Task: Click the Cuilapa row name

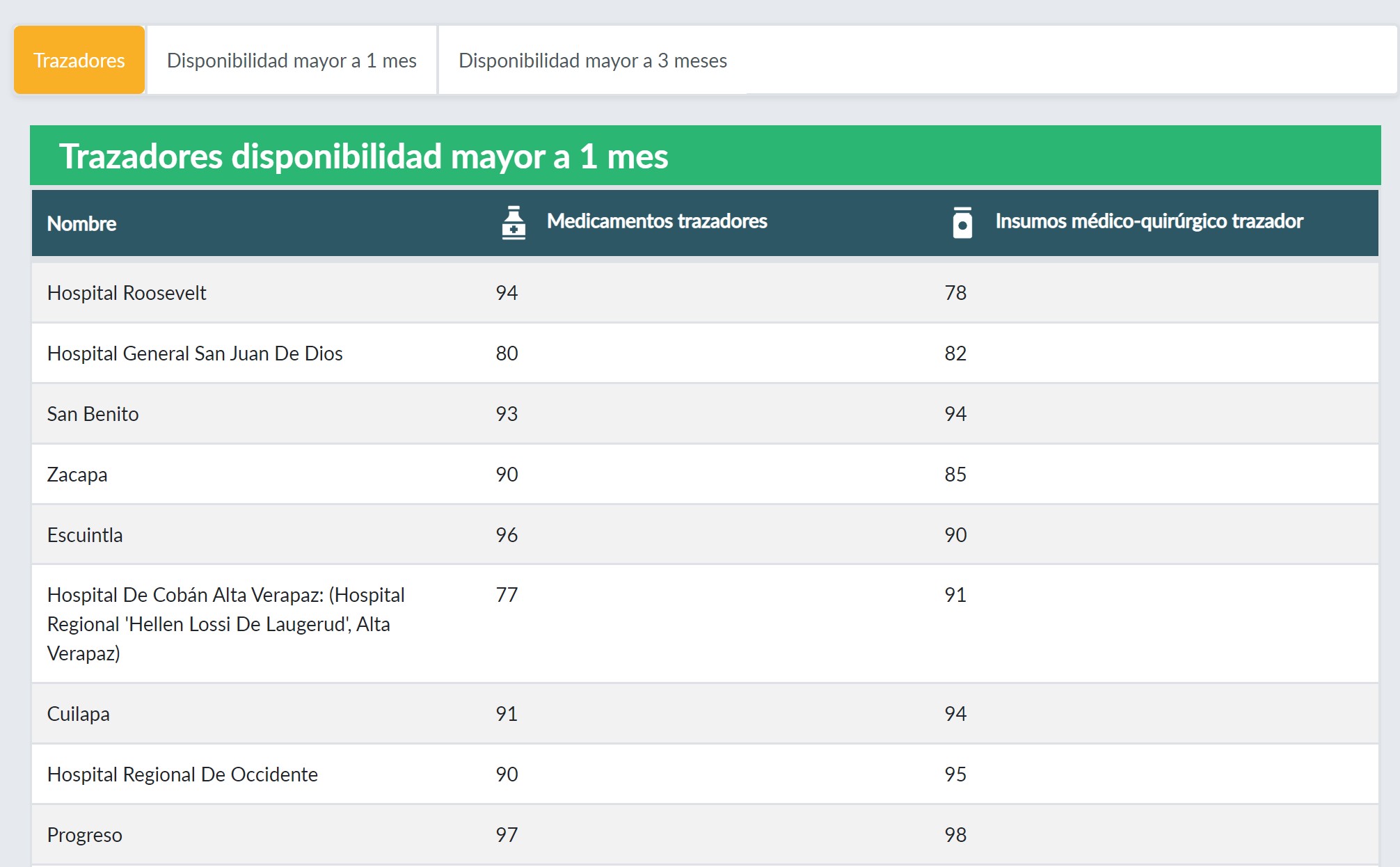Action: 78,714
